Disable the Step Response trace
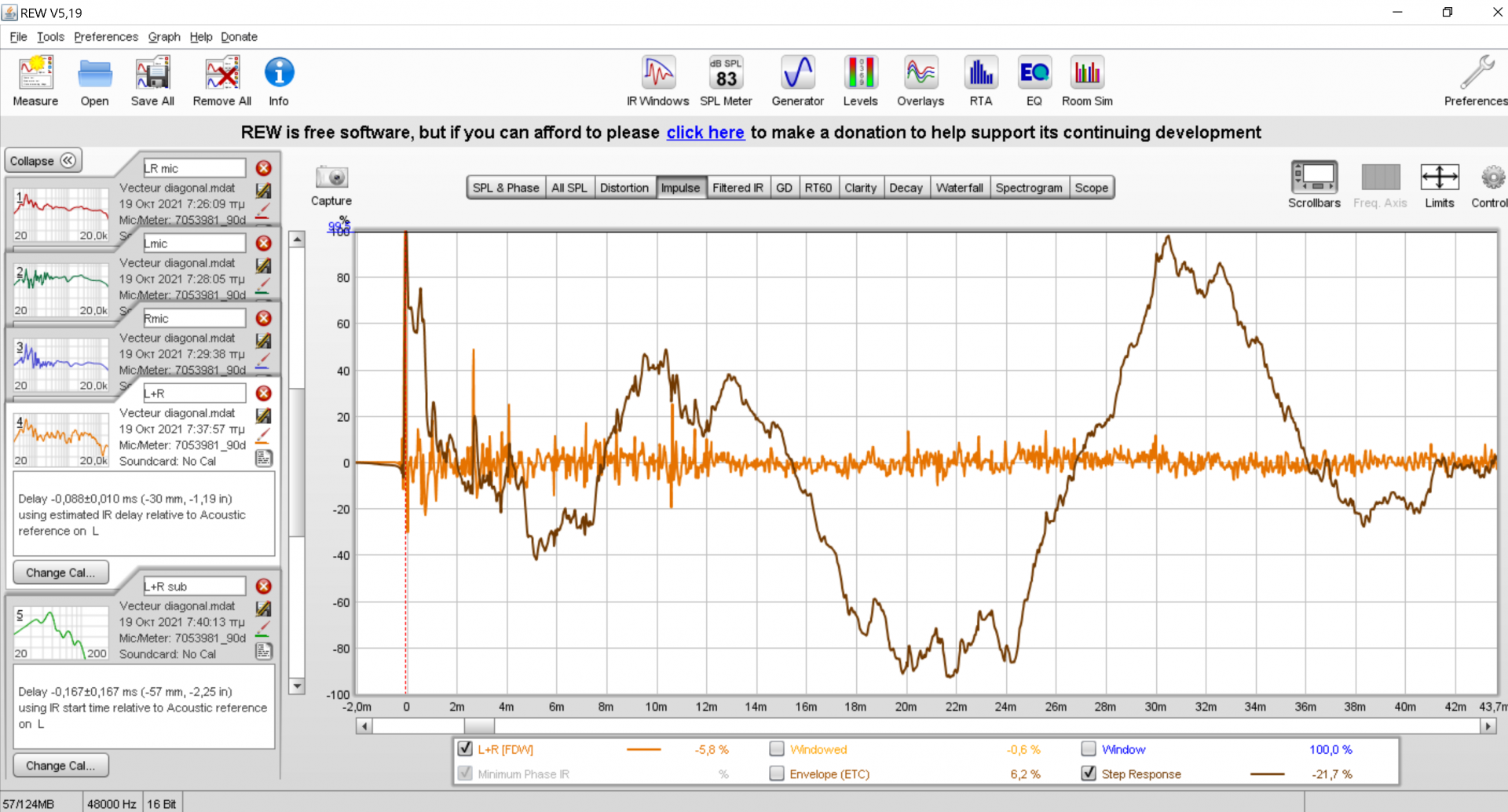This screenshot has width=1508, height=812. (1089, 774)
